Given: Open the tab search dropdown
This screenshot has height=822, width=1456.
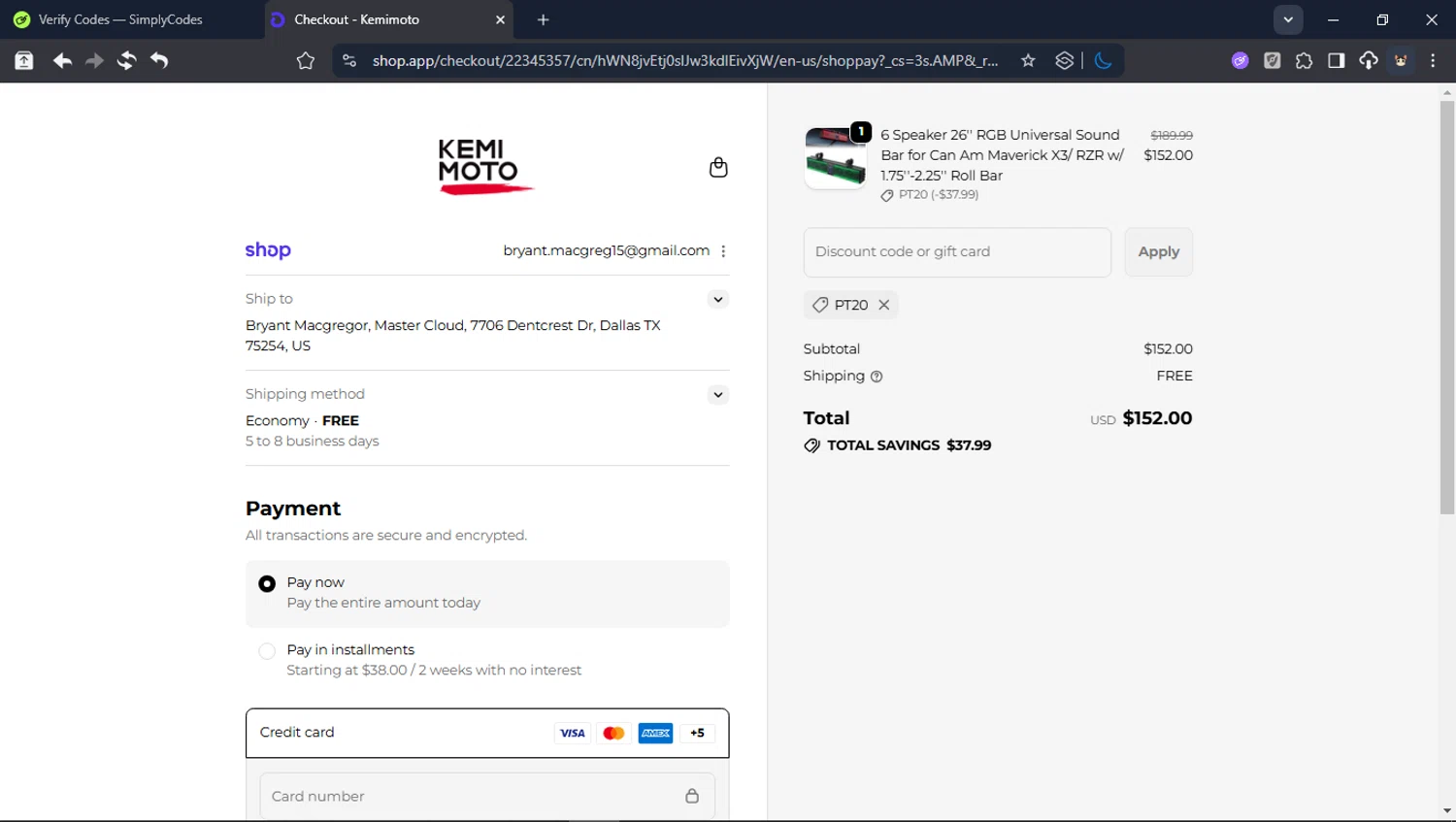Looking at the screenshot, I should 1288,19.
